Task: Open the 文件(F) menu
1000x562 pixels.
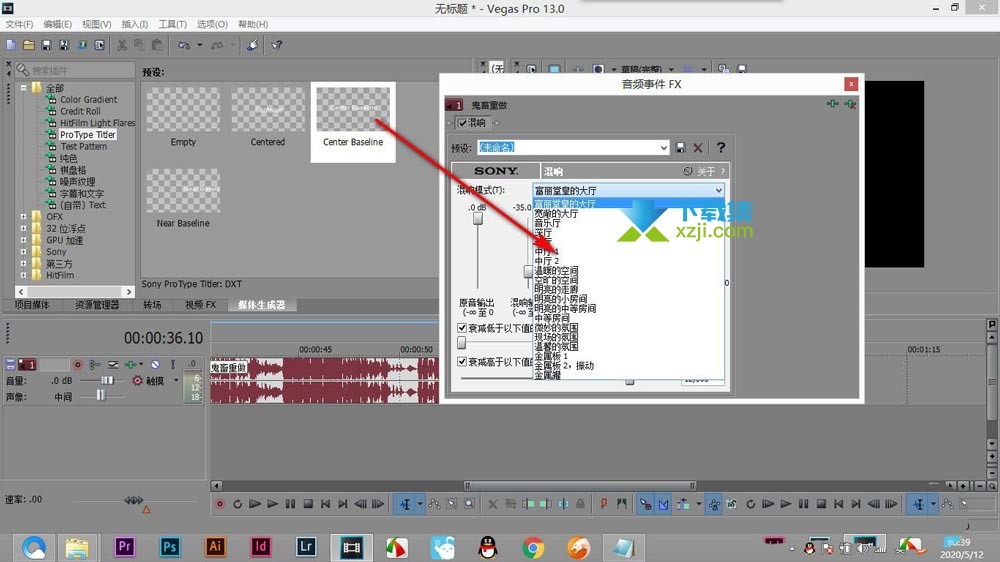Action: (19, 24)
